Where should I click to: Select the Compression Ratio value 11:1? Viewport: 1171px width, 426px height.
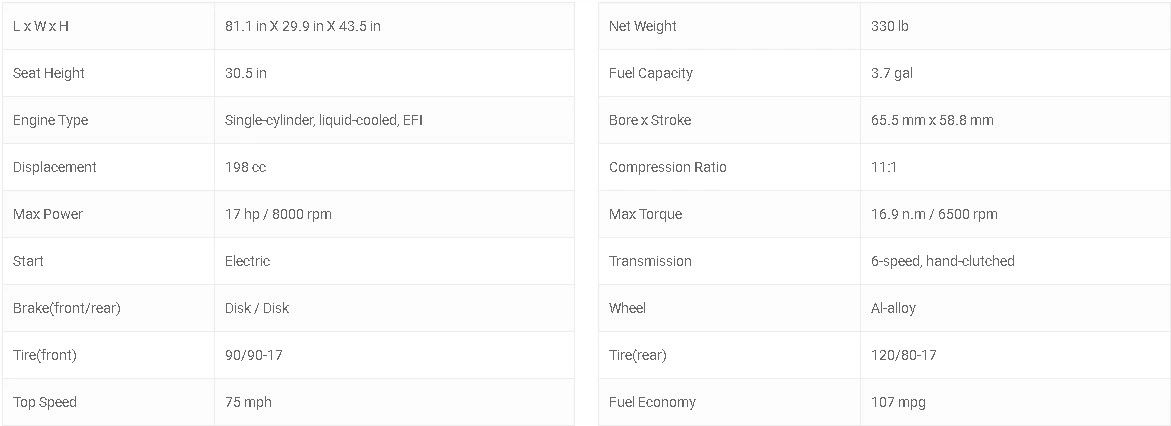(884, 167)
